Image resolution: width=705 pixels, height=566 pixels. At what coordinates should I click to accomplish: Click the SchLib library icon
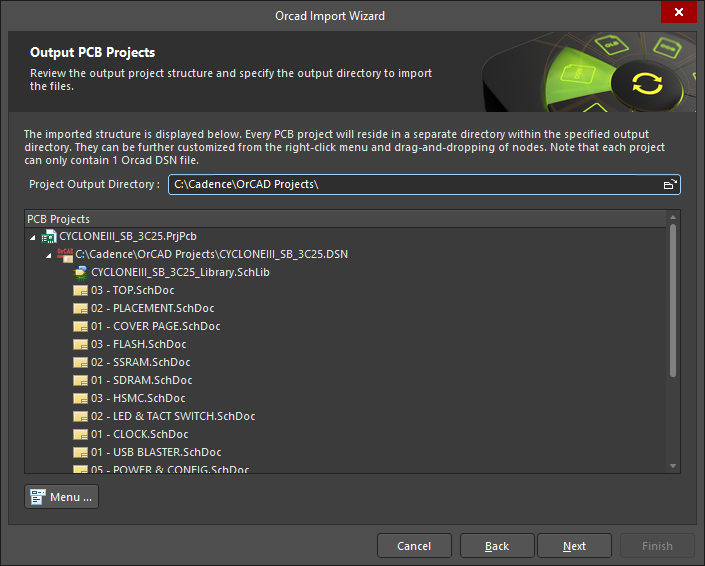pyautogui.click(x=80, y=272)
